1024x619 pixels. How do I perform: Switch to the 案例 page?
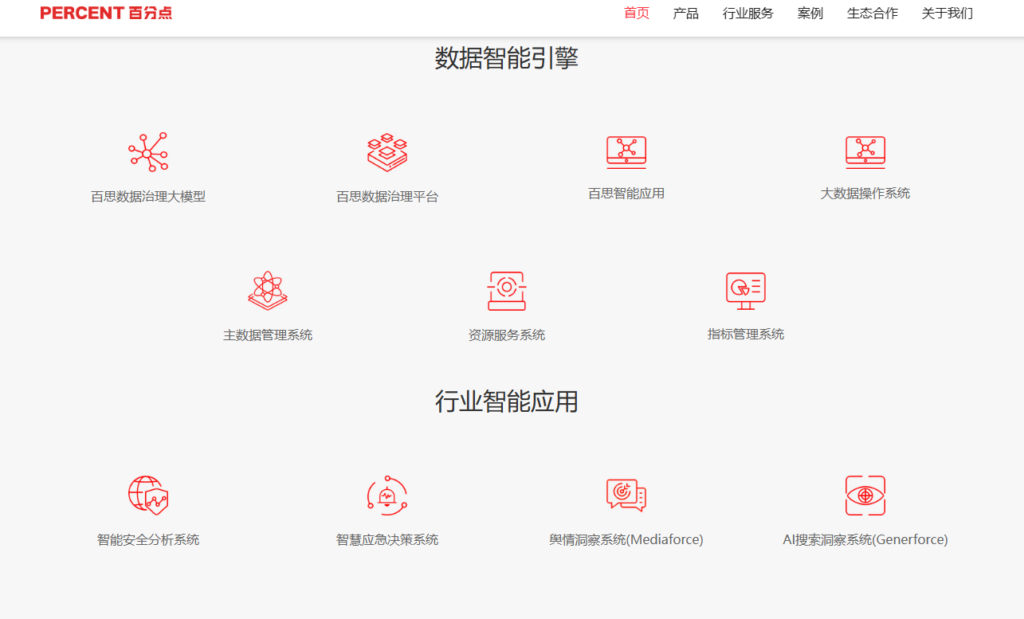pyautogui.click(x=810, y=14)
